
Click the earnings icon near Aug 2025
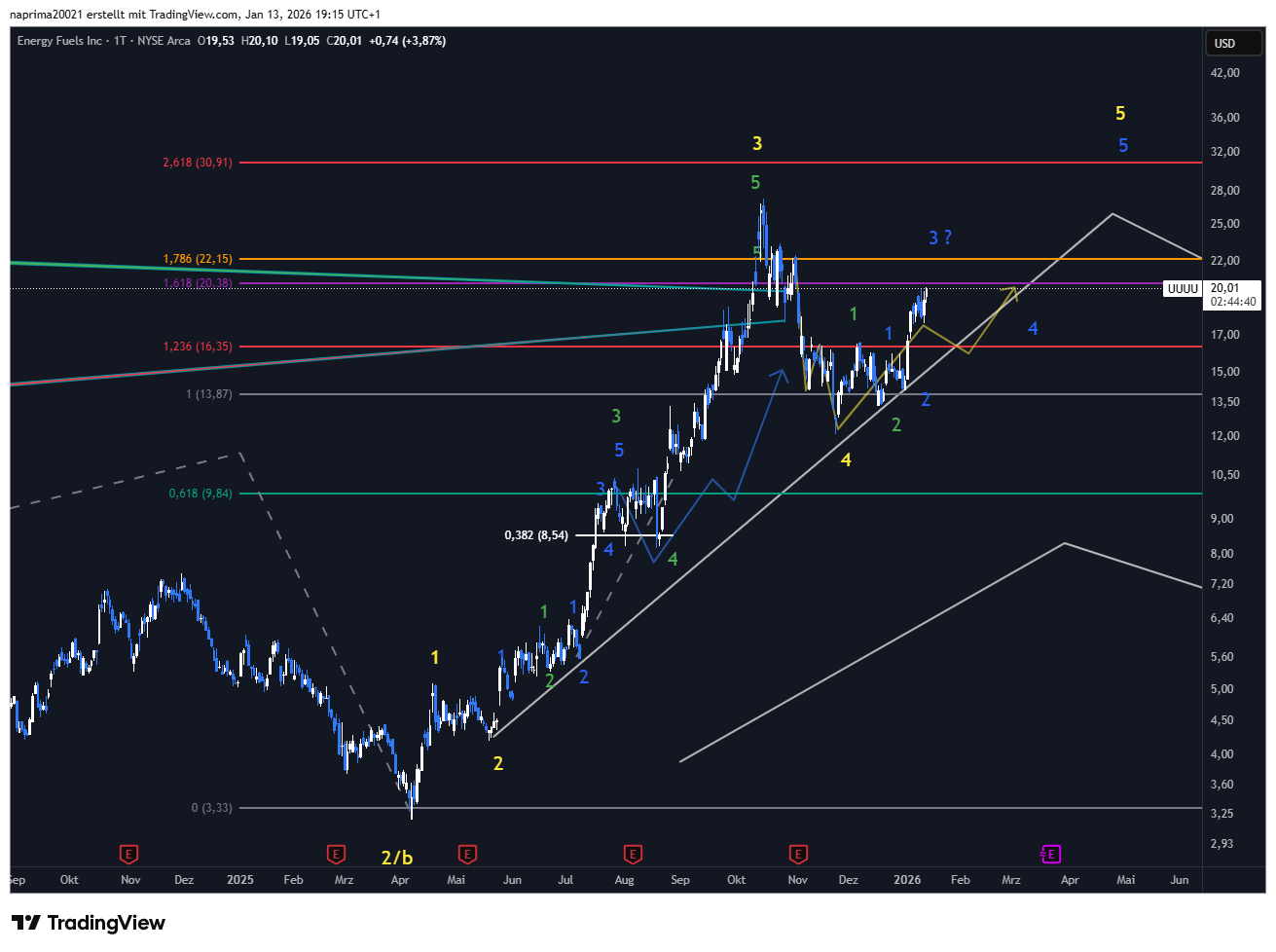pos(633,855)
